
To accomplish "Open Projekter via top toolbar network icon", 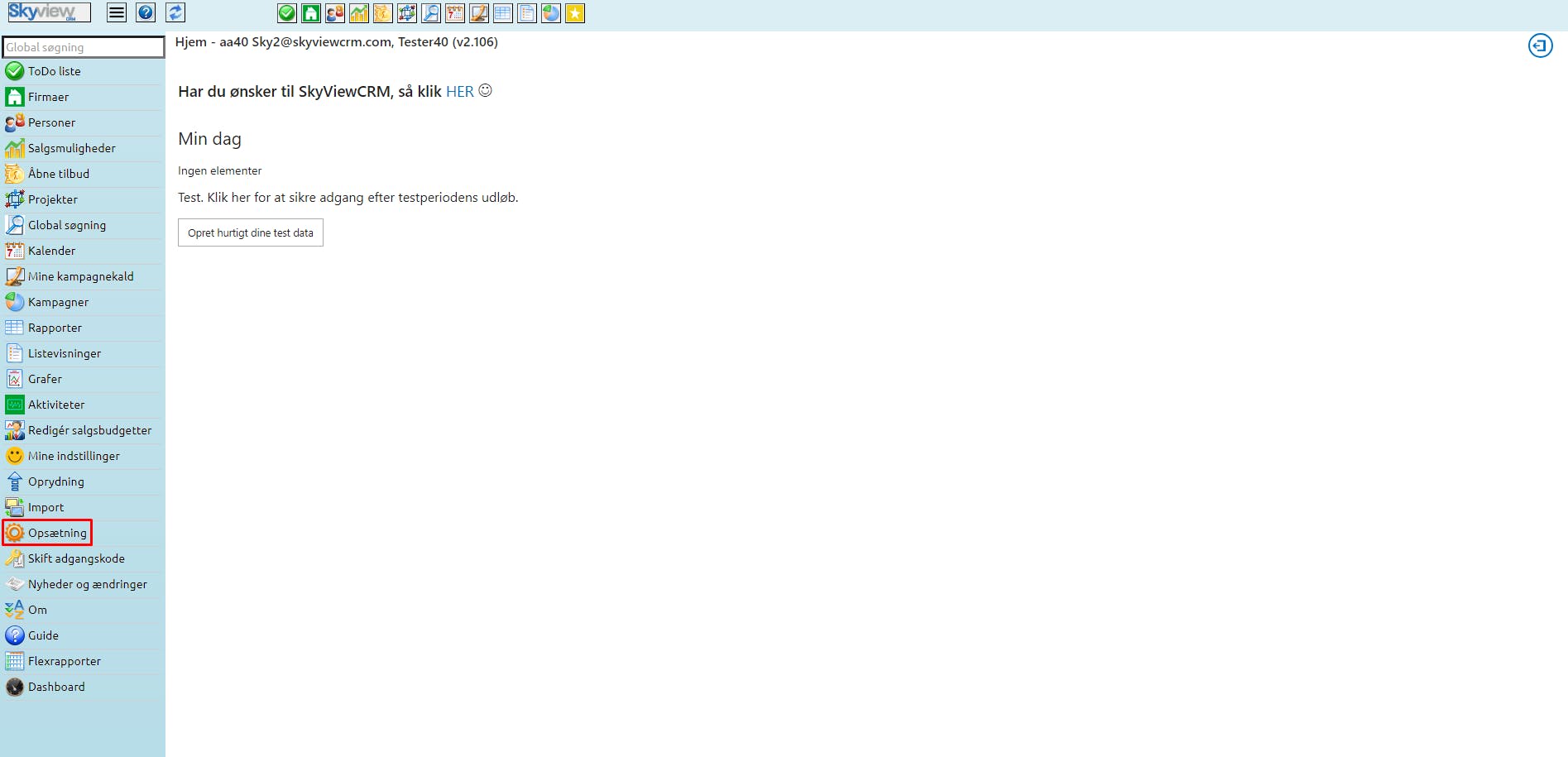I will (407, 12).
